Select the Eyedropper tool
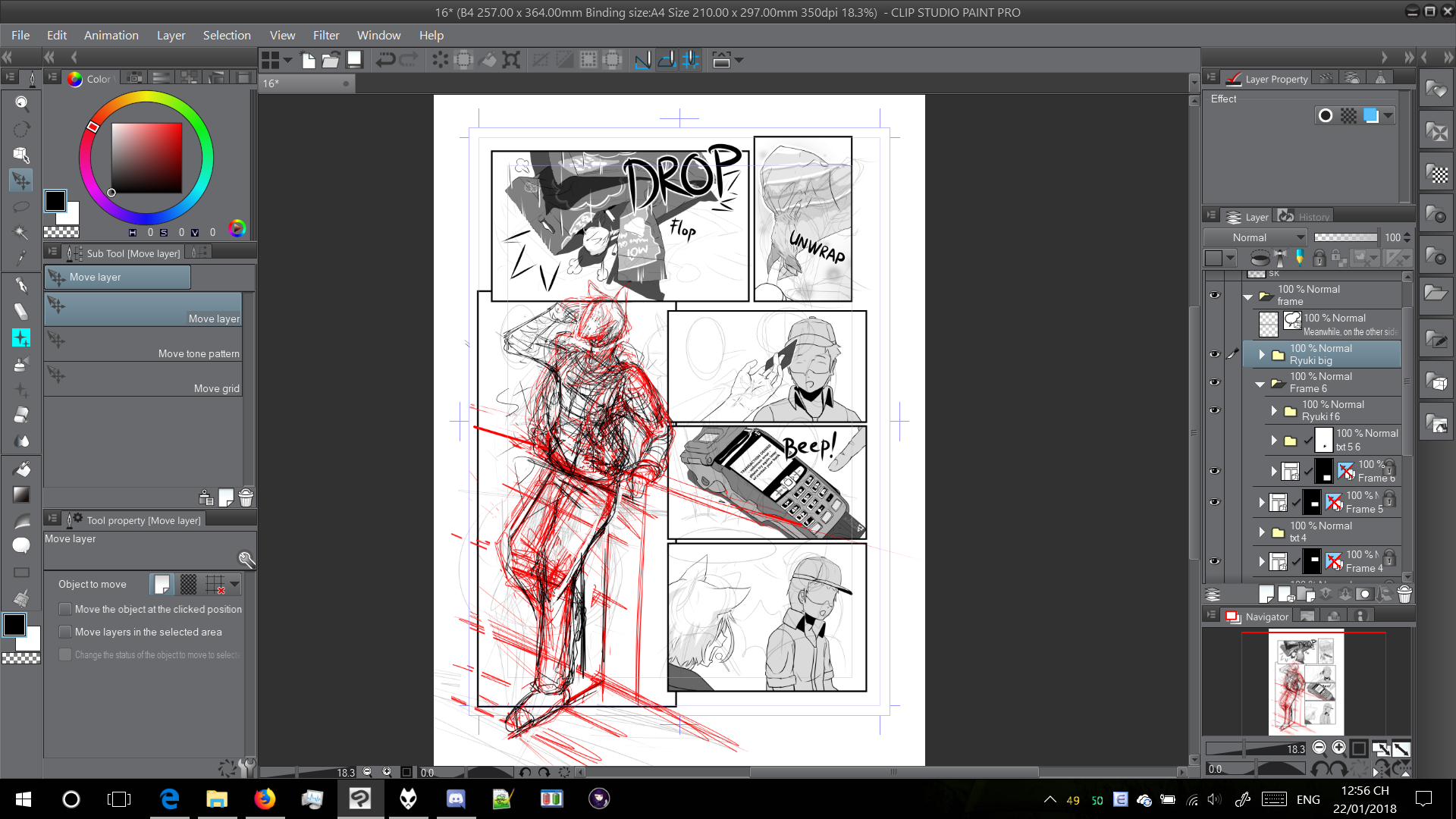1456x819 pixels. click(21, 258)
